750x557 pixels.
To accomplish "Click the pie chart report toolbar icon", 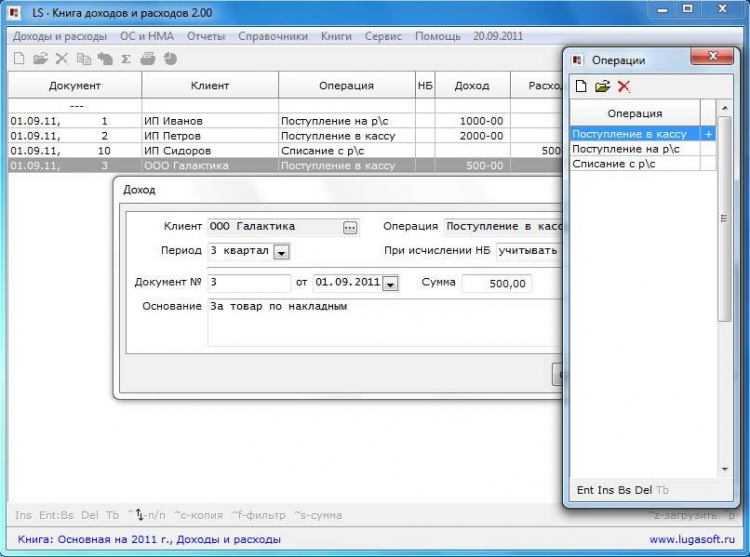I will tap(170, 59).
